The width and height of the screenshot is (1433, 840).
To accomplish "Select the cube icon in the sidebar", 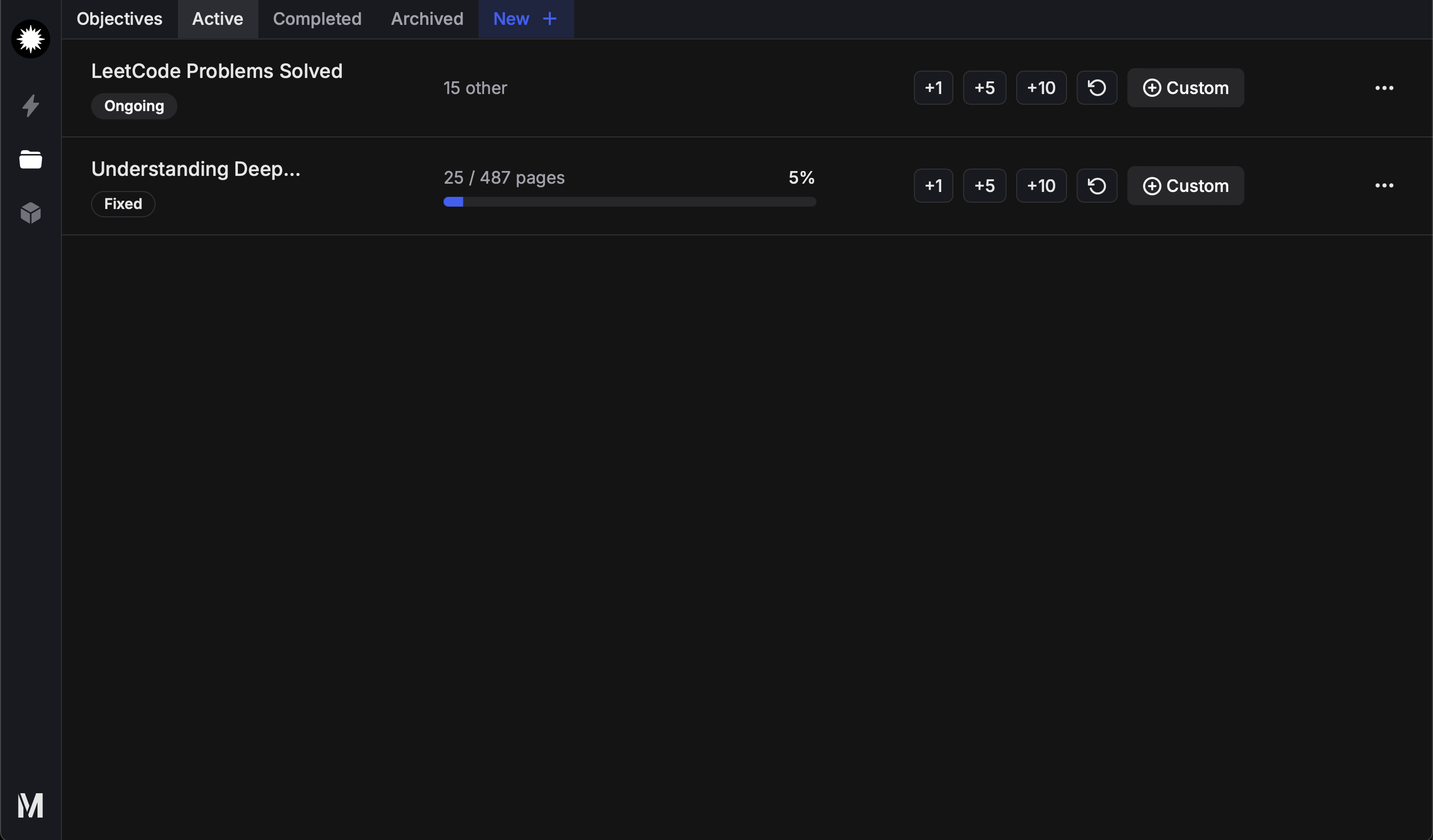I will pos(30,212).
